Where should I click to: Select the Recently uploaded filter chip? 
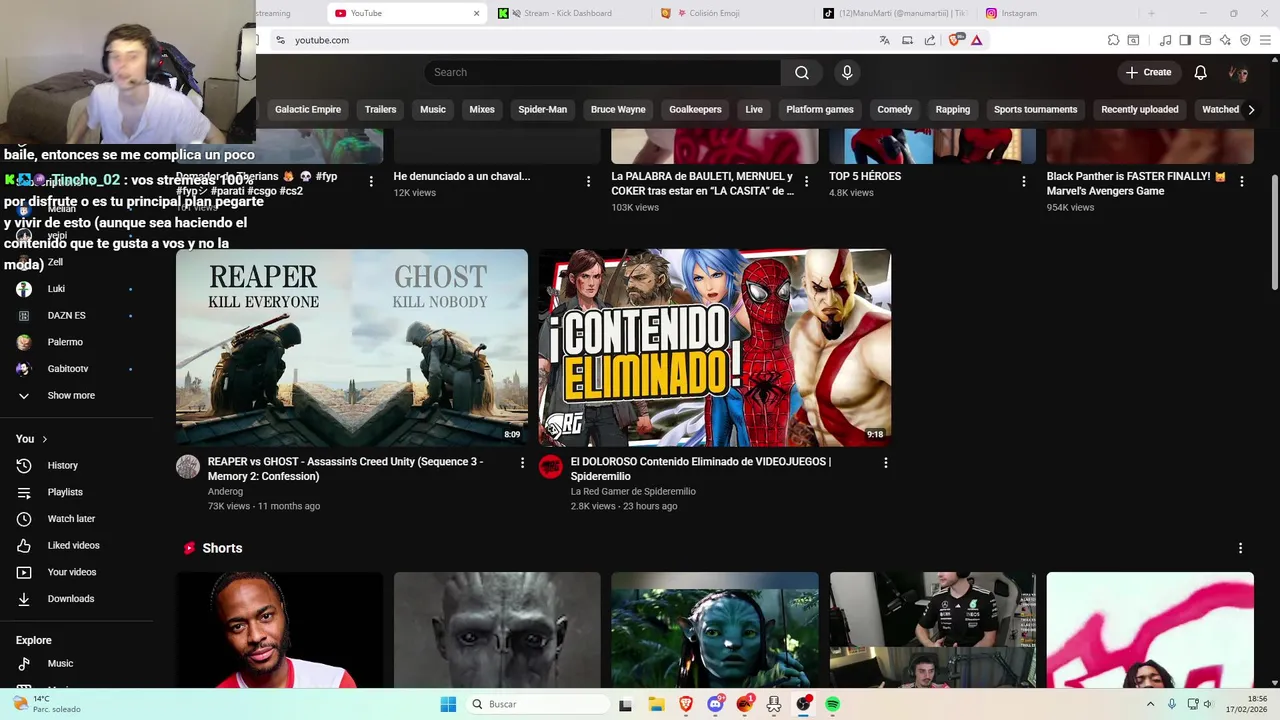click(x=1140, y=109)
